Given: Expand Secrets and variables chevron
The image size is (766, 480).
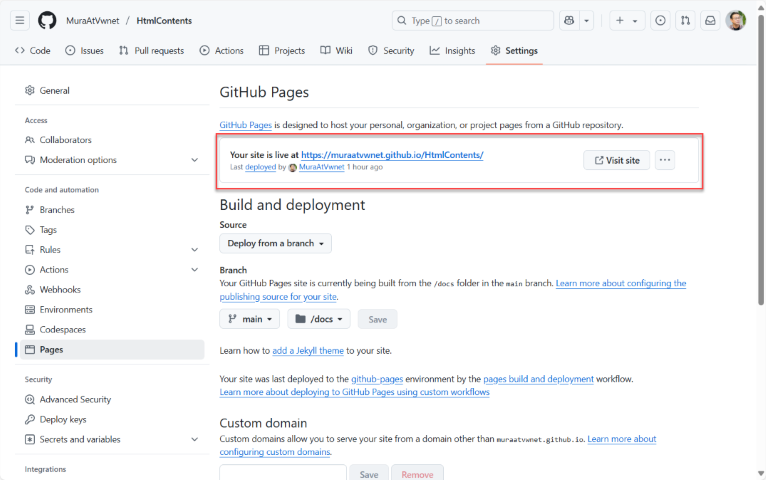Looking at the screenshot, I should point(194,439).
